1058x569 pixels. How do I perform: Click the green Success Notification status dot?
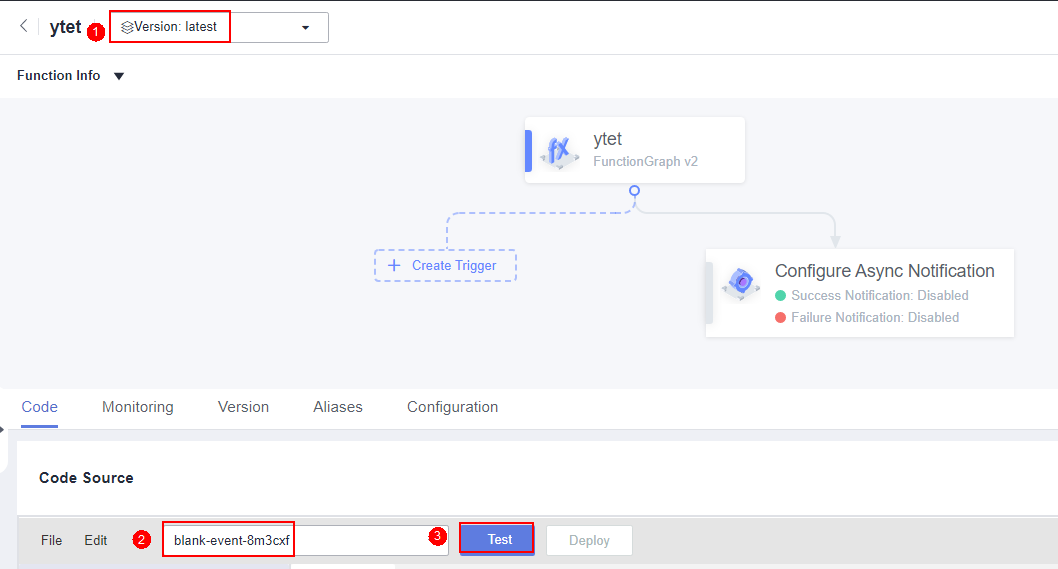click(x=781, y=296)
